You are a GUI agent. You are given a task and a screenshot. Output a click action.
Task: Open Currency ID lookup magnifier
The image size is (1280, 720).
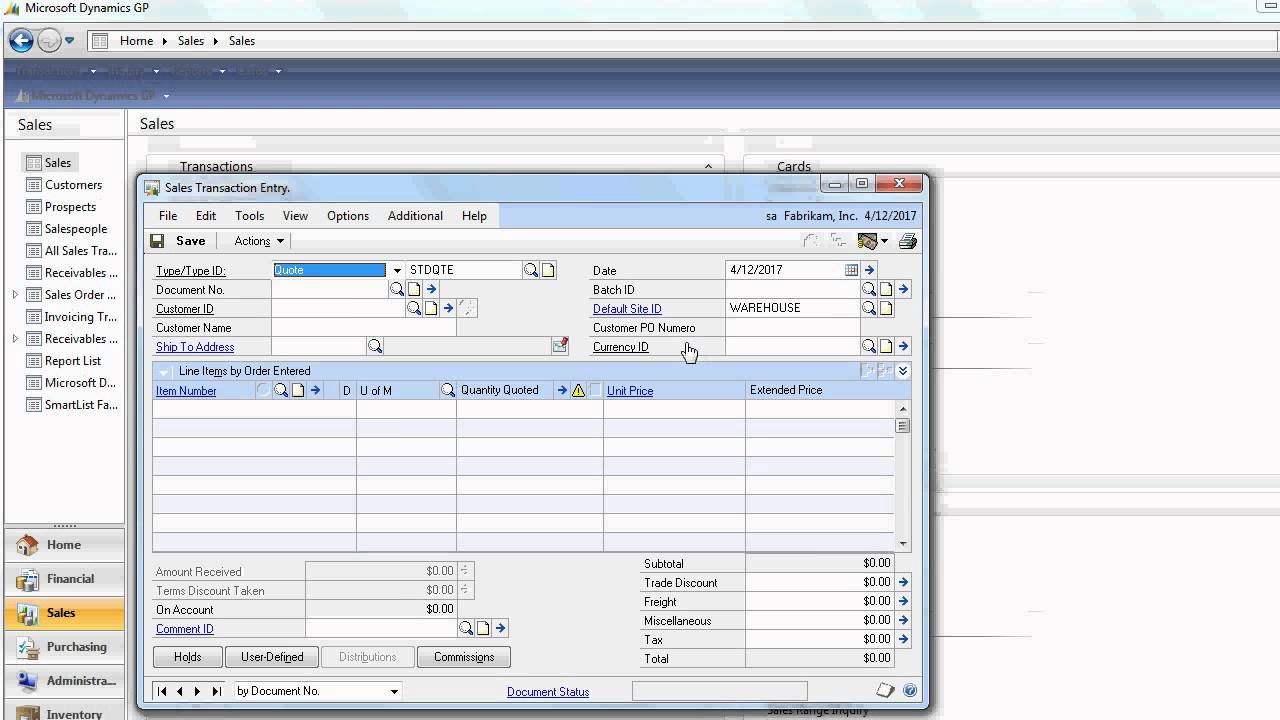[x=869, y=347]
